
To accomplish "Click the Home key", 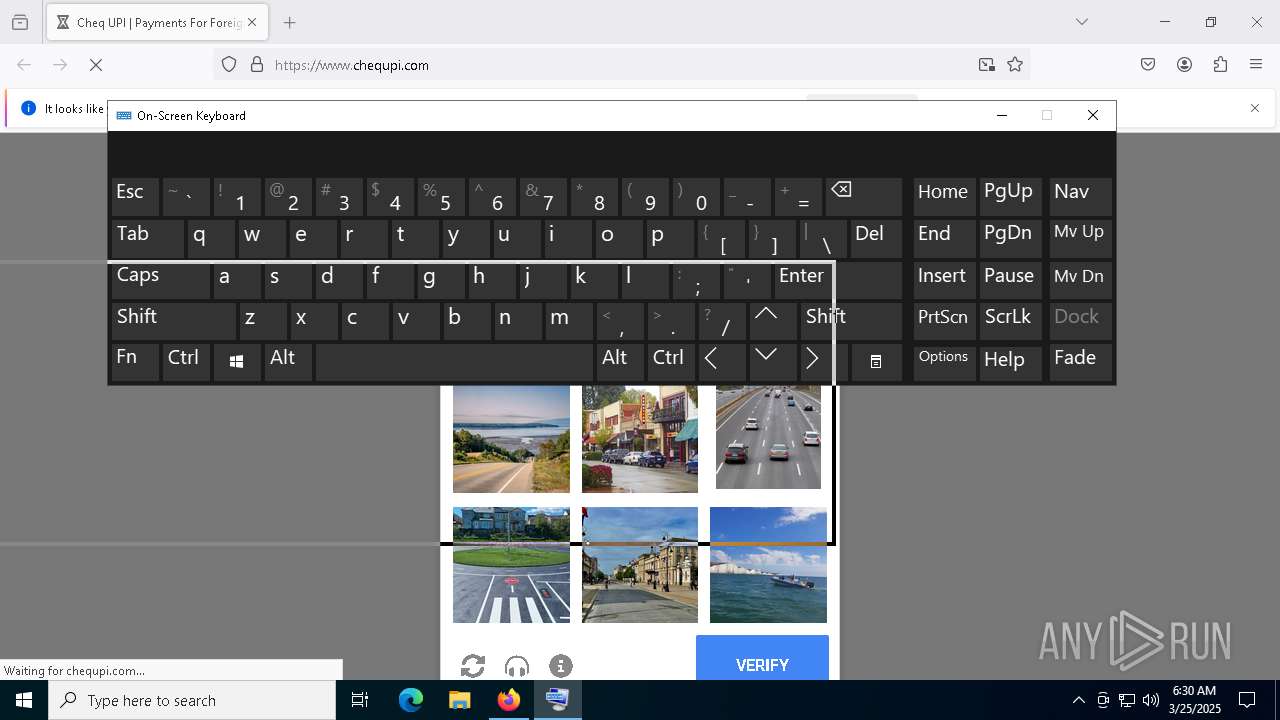I will tap(944, 197).
